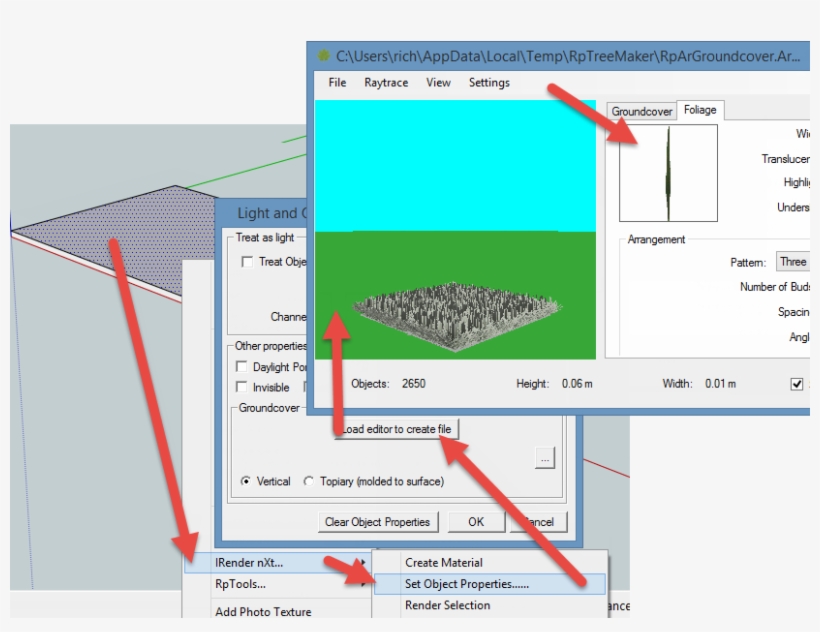Viewport: 820px width, 632px height.
Task: Open the File menu
Action: [336, 82]
